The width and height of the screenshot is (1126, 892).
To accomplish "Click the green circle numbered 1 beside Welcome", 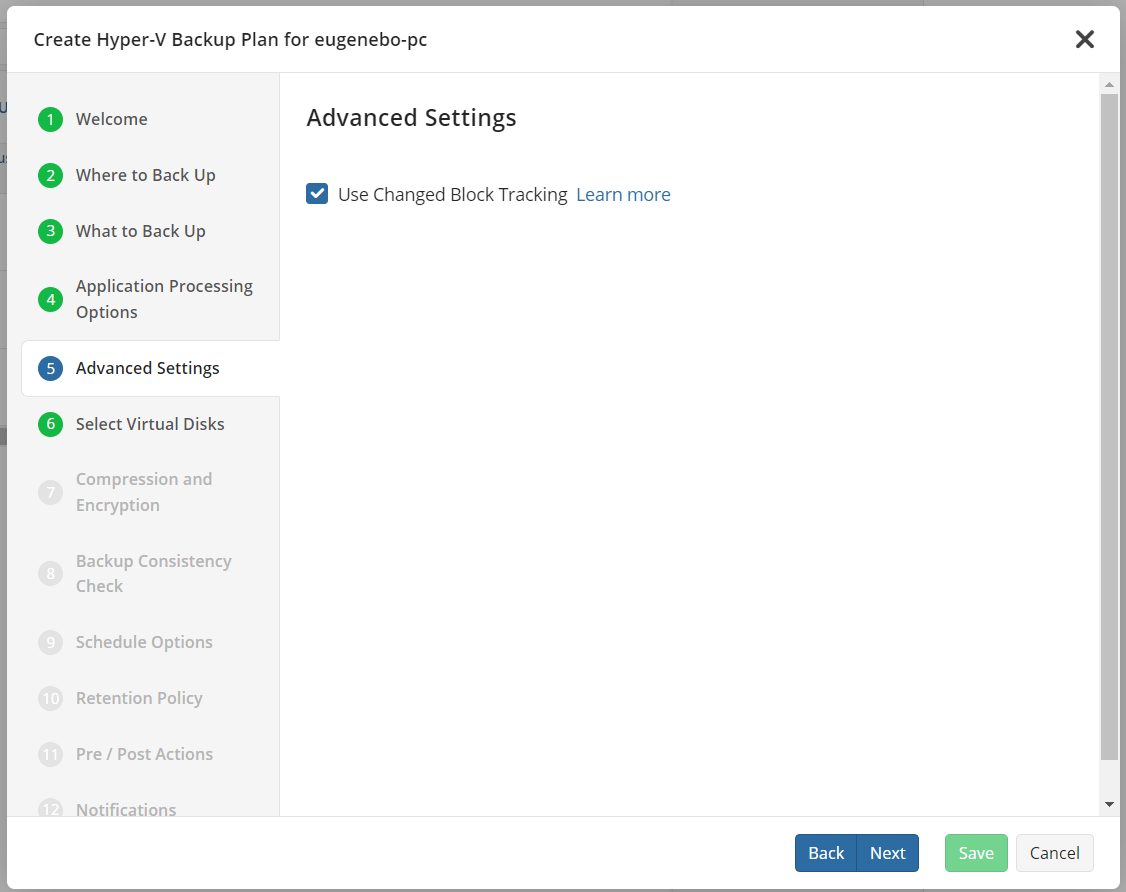I will [x=50, y=119].
